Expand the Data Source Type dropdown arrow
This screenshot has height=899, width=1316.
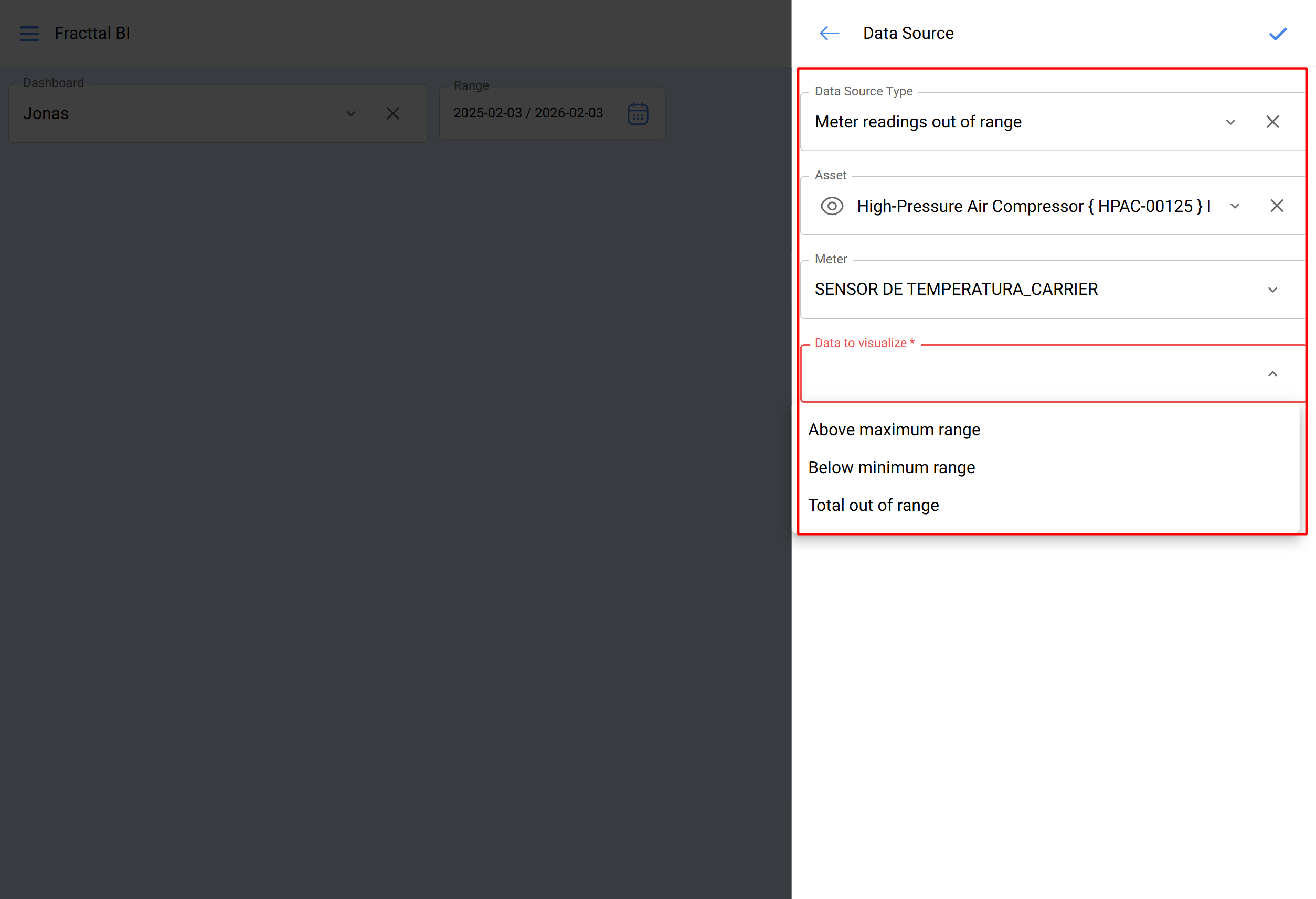pyautogui.click(x=1230, y=122)
